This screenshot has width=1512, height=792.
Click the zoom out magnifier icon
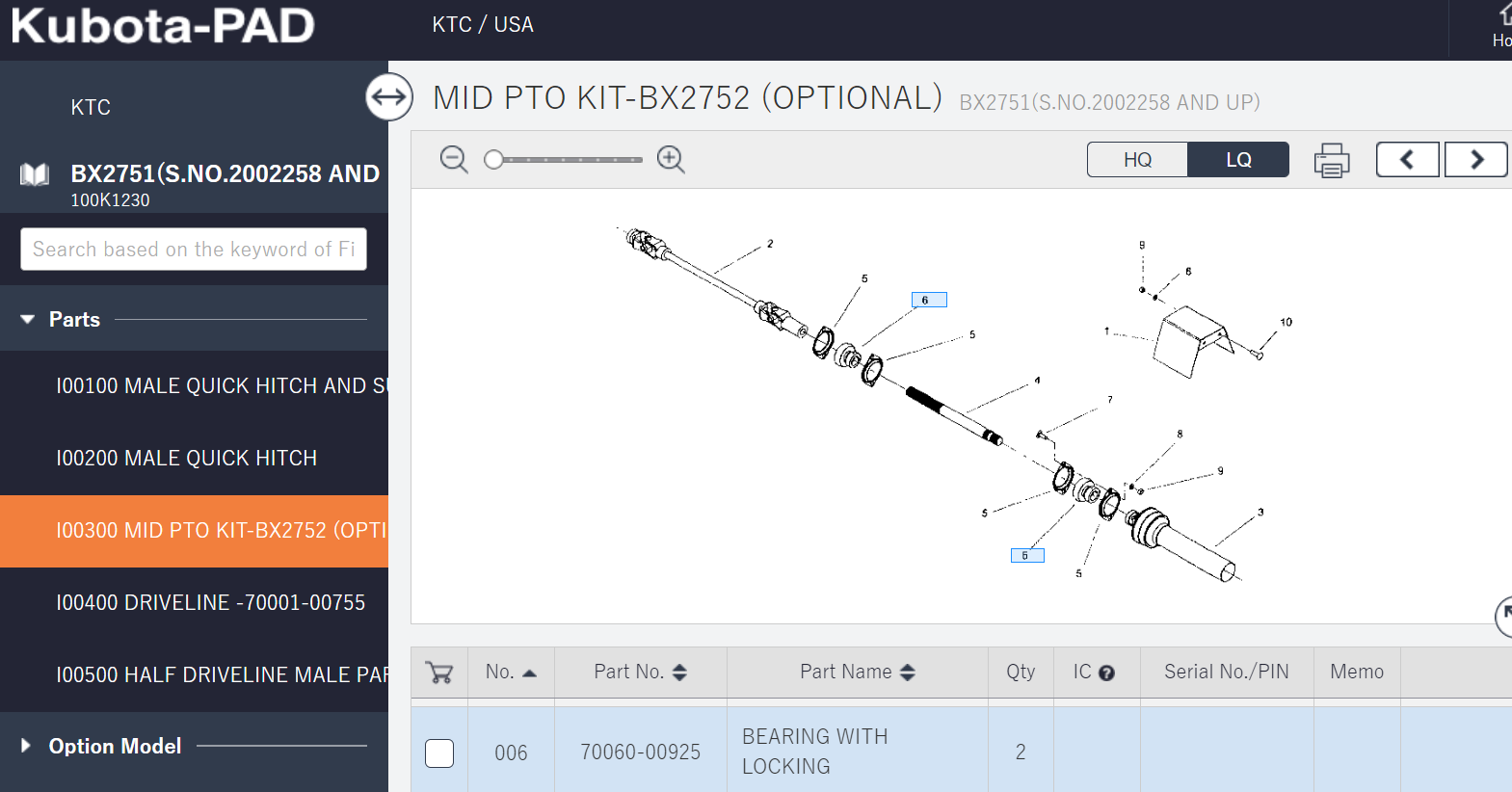[x=453, y=160]
